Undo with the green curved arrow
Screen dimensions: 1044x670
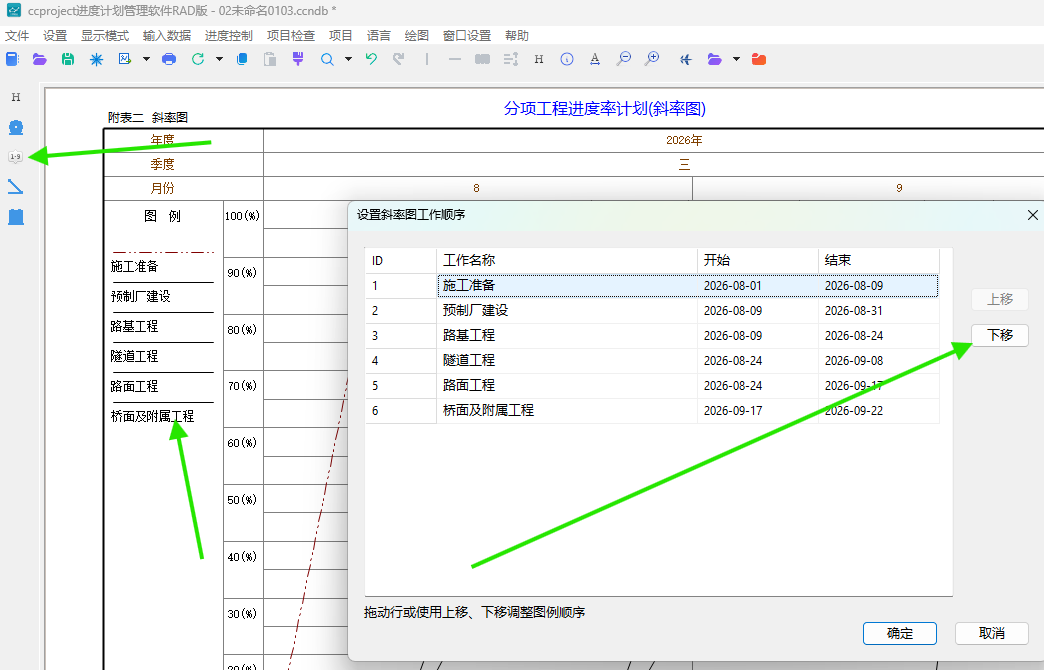pos(372,59)
